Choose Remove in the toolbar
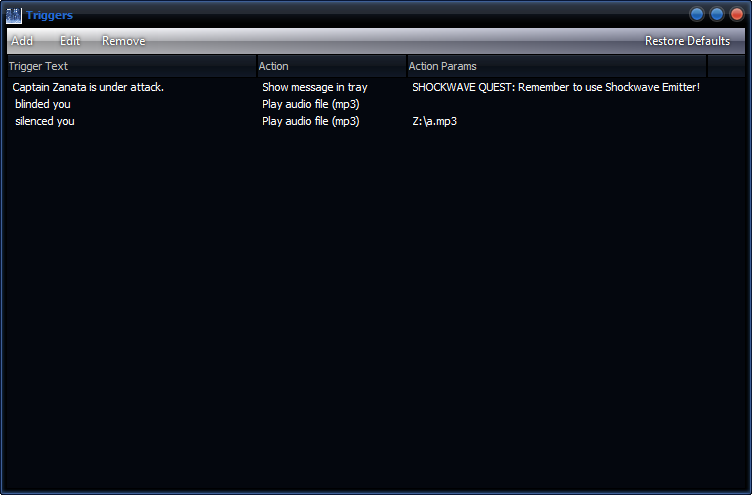The height and width of the screenshot is (495, 752). [124, 41]
